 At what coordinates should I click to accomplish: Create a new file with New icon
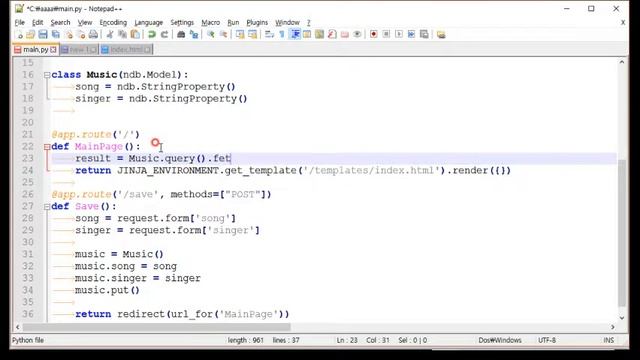pos(19,35)
